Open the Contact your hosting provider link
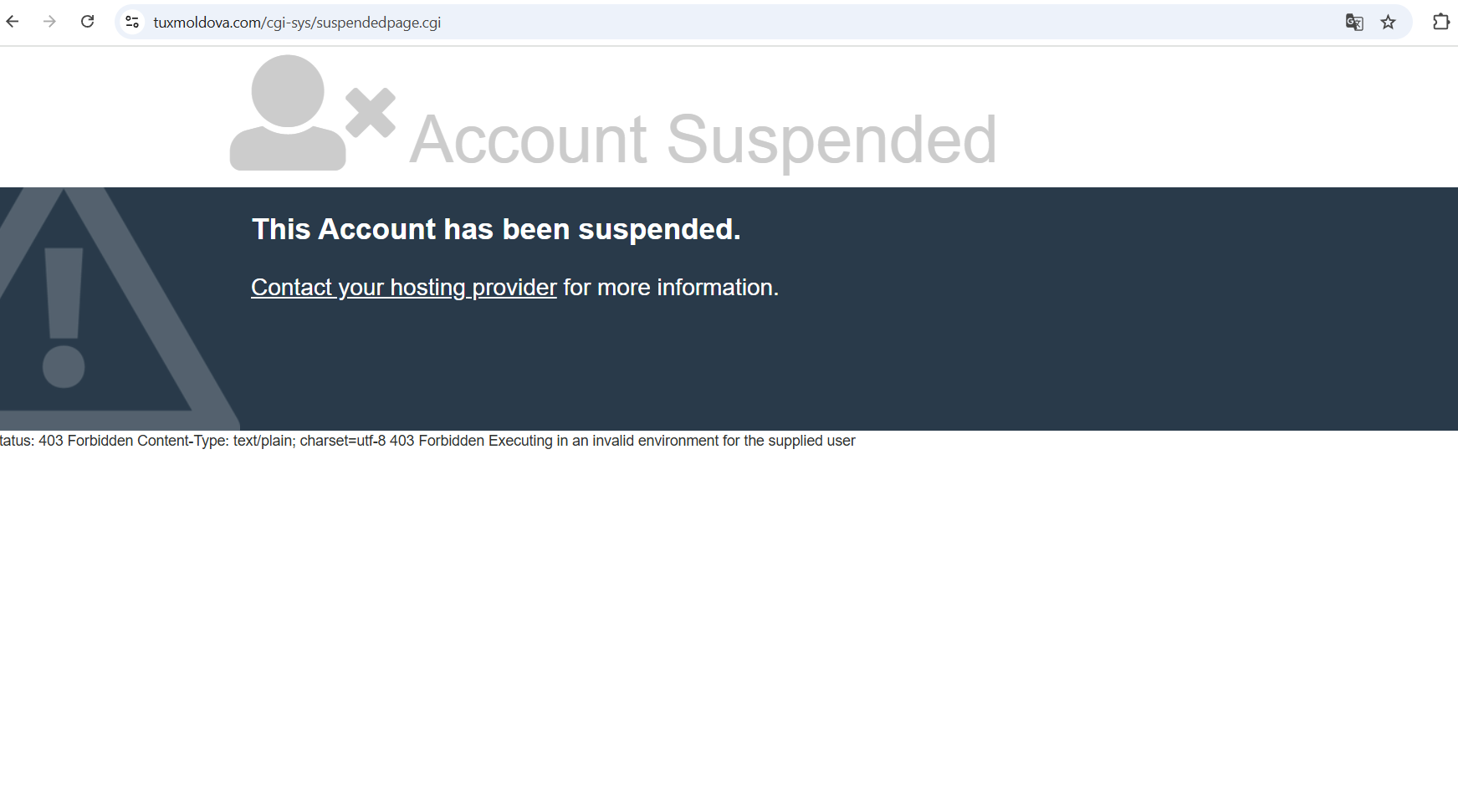This screenshot has width=1458, height=812. [x=403, y=288]
